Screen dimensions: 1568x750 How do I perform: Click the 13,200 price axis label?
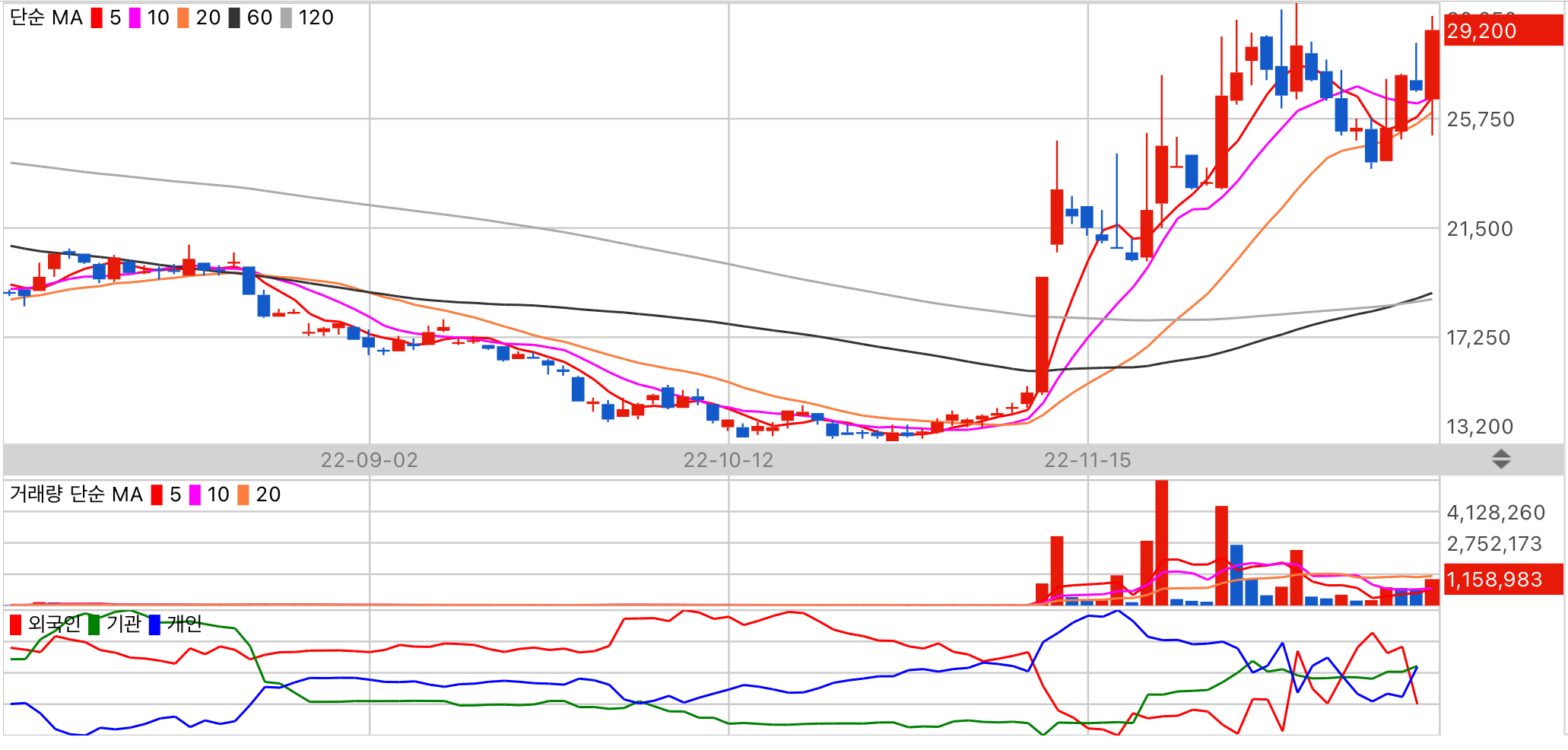[x=1480, y=427]
